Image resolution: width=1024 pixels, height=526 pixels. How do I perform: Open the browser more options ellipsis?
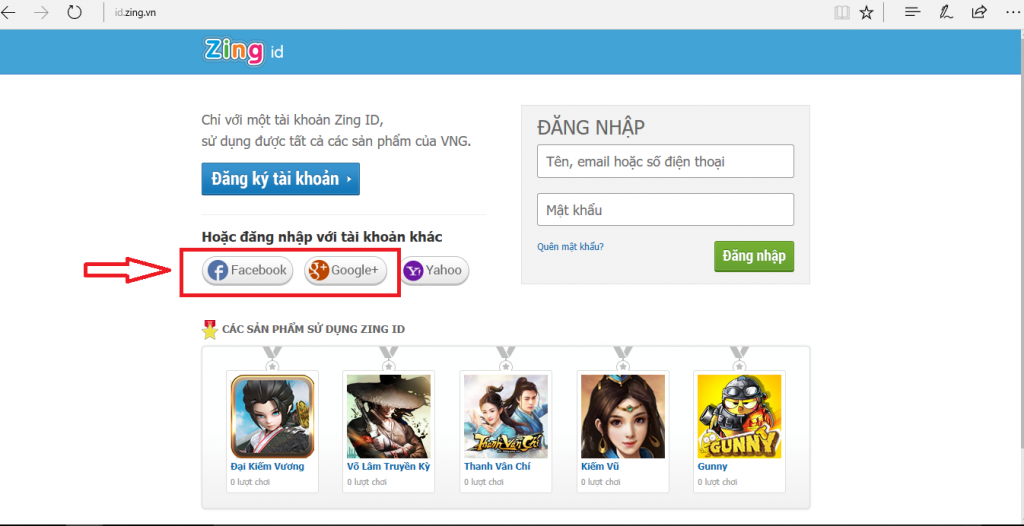tap(1013, 12)
